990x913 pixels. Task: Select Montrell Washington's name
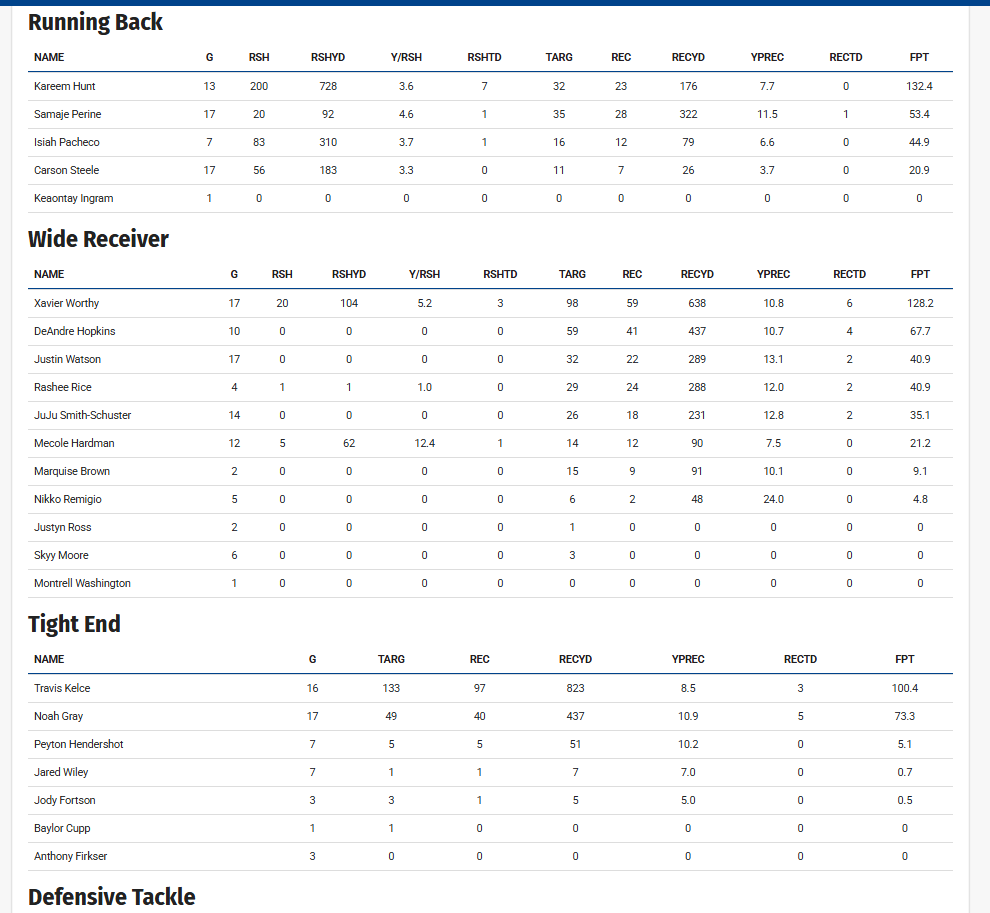pyautogui.click(x=82, y=583)
